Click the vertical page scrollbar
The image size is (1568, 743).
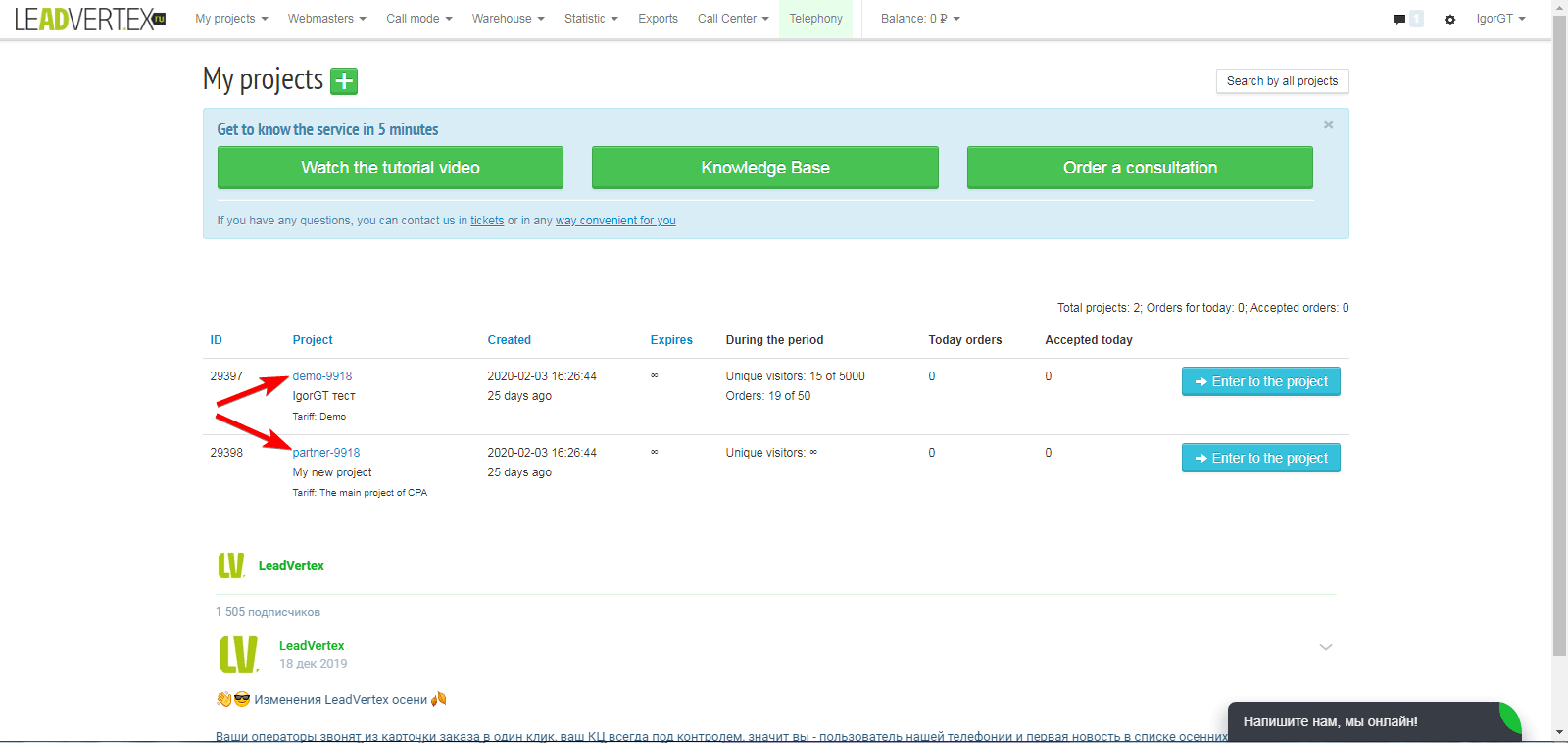(1559, 333)
